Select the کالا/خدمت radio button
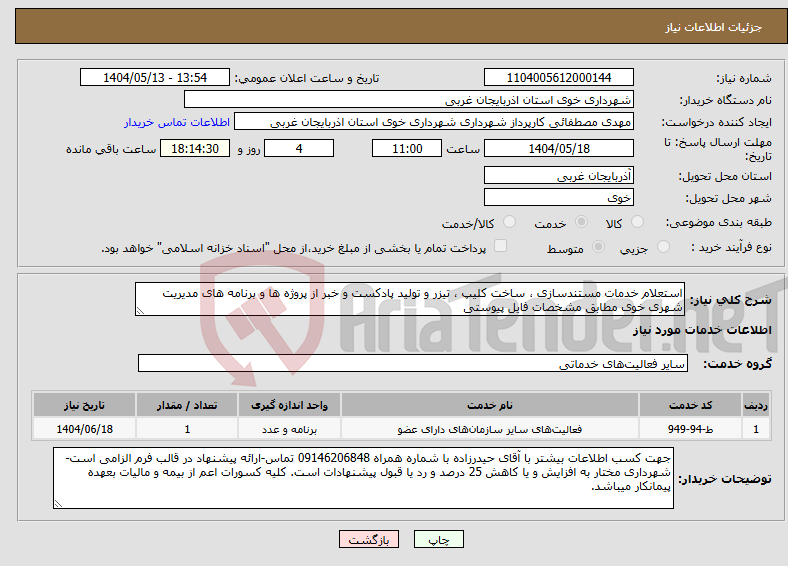The image size is (788, 566). [510, 222]
